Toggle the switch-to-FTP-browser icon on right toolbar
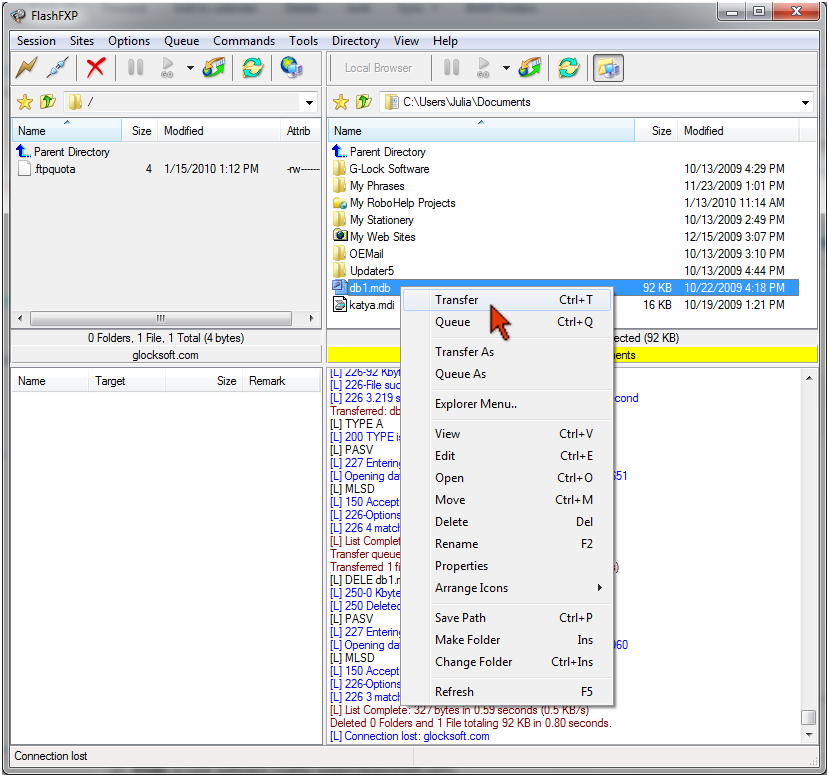This screenshot has width=829, height=777. click(606, 68)
